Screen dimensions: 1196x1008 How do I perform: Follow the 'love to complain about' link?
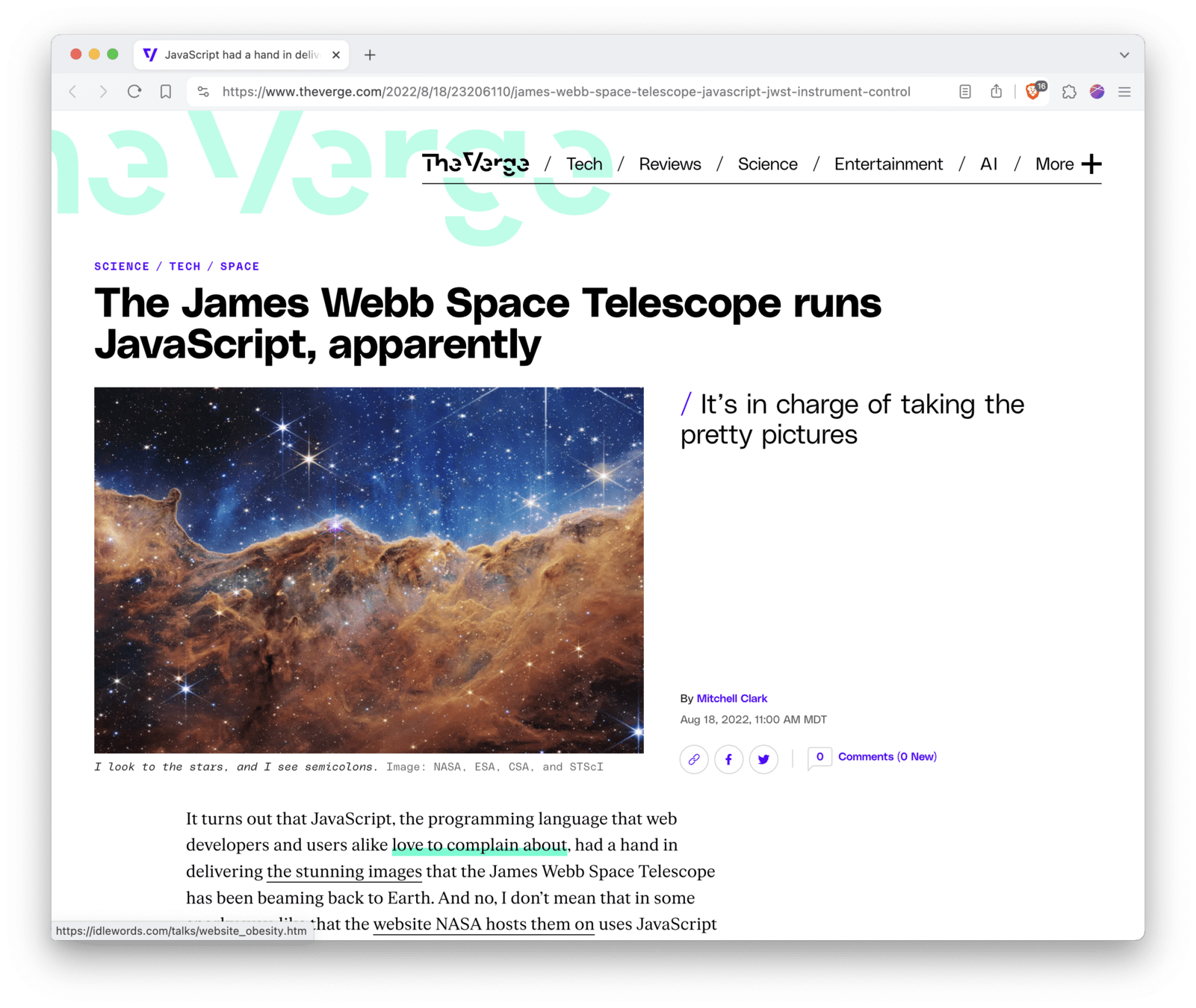click(480, 845)
